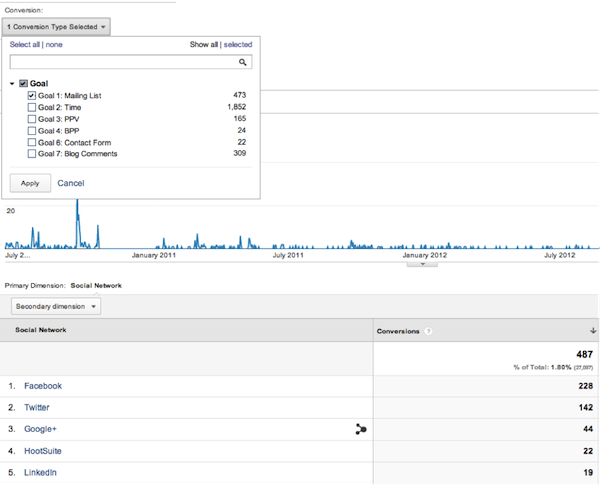The width and height of the screenshot is (600, 485).
Task: Click the Apply button
Action: [29, 183]
